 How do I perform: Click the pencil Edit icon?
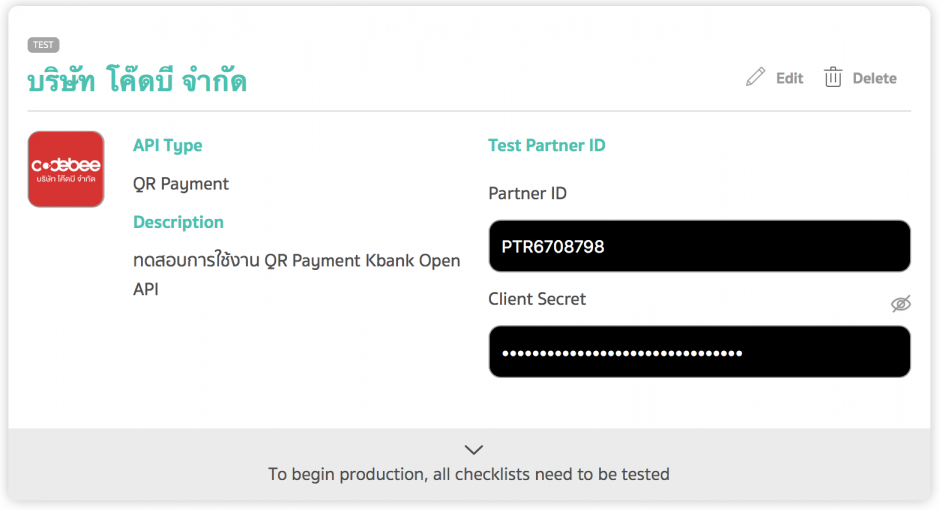755,77
